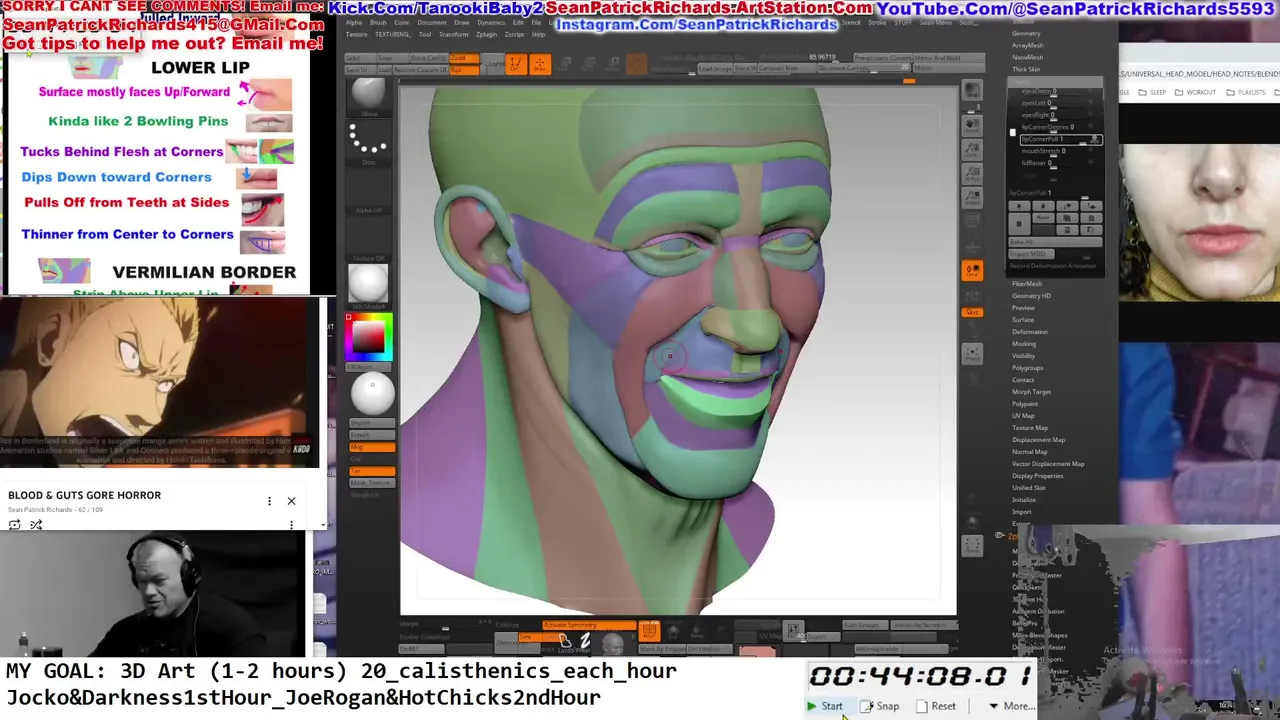Expand the Displacement Map subpalette
This screenshot has width=1280, height=720.
1038,440
